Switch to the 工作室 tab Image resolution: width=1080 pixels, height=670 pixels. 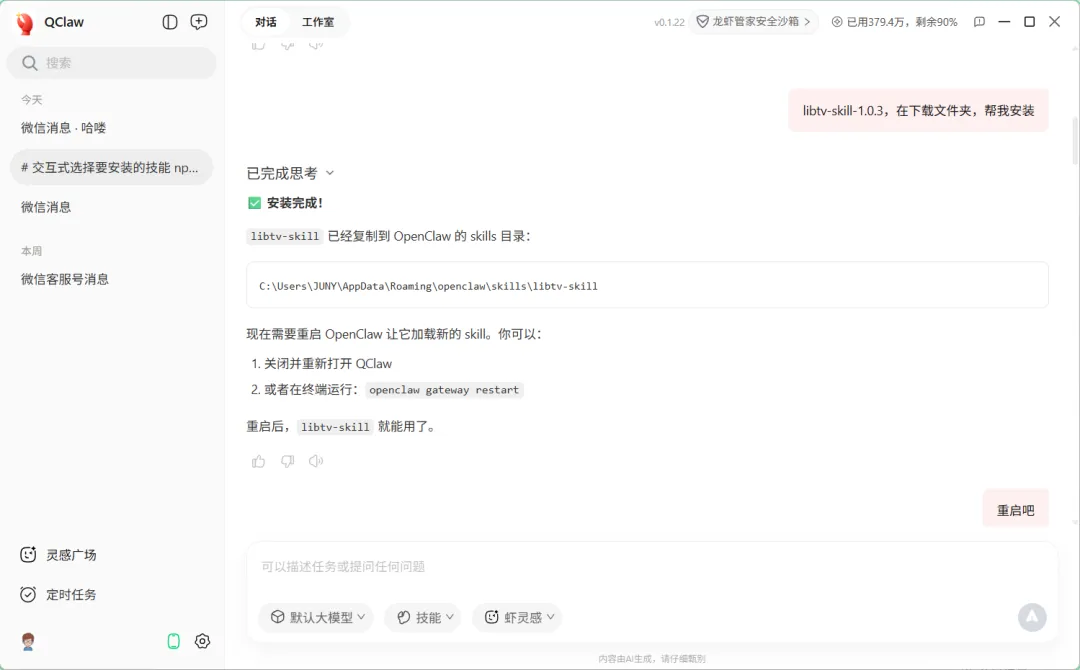(318, 22)
